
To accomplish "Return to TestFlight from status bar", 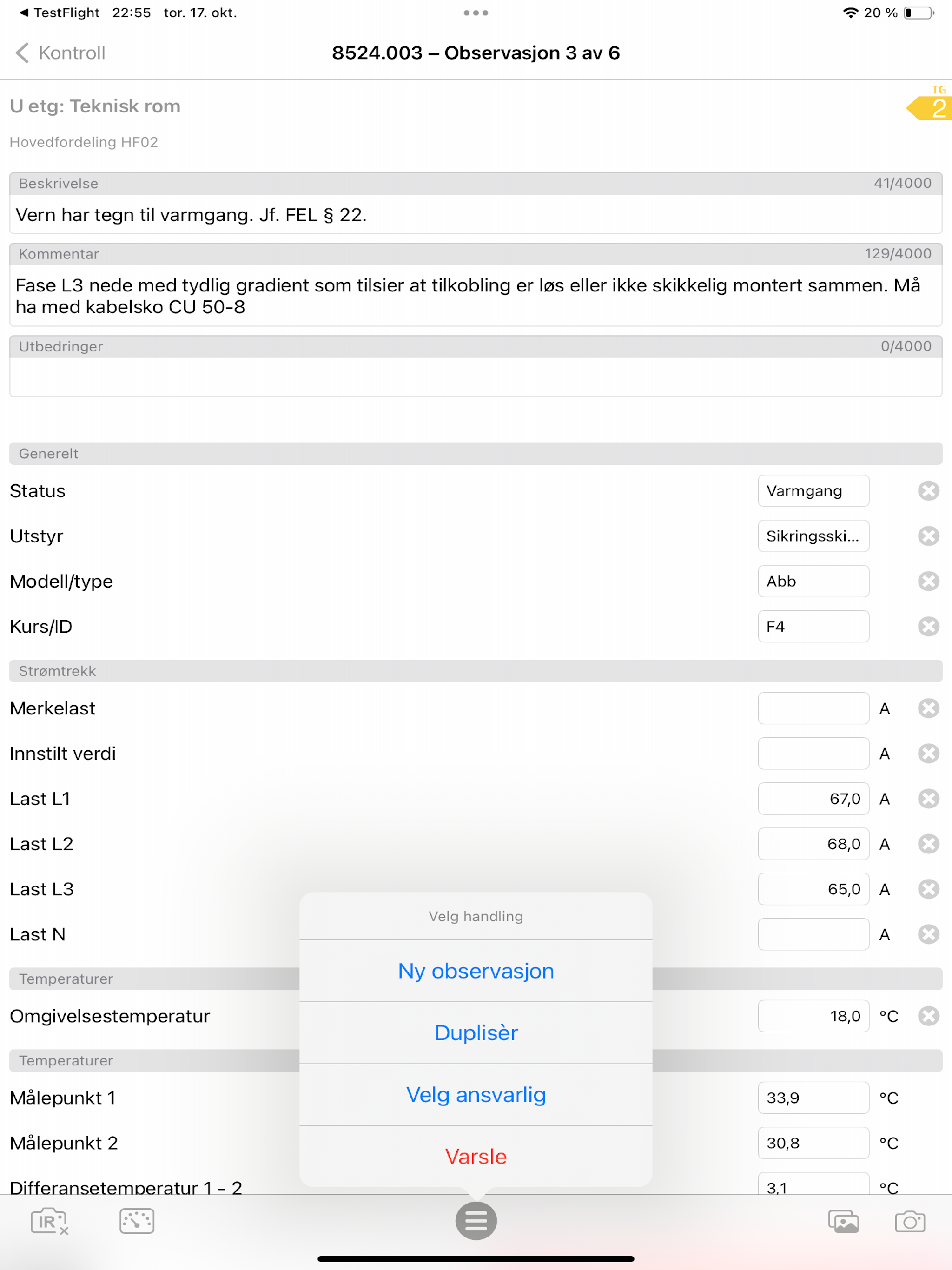I will [x=59, y=13].
